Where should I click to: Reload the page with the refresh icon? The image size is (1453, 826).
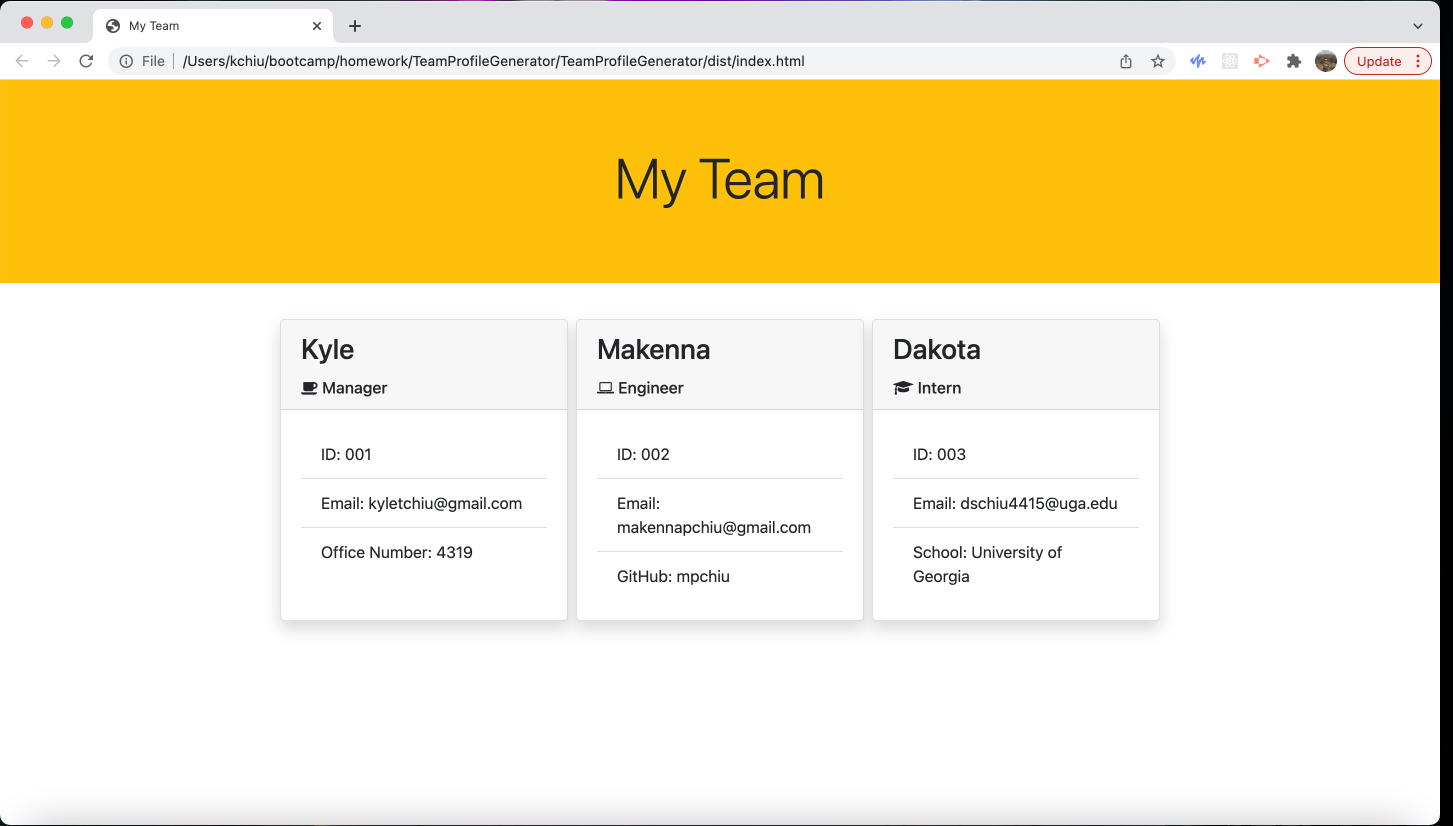(86, 61)
